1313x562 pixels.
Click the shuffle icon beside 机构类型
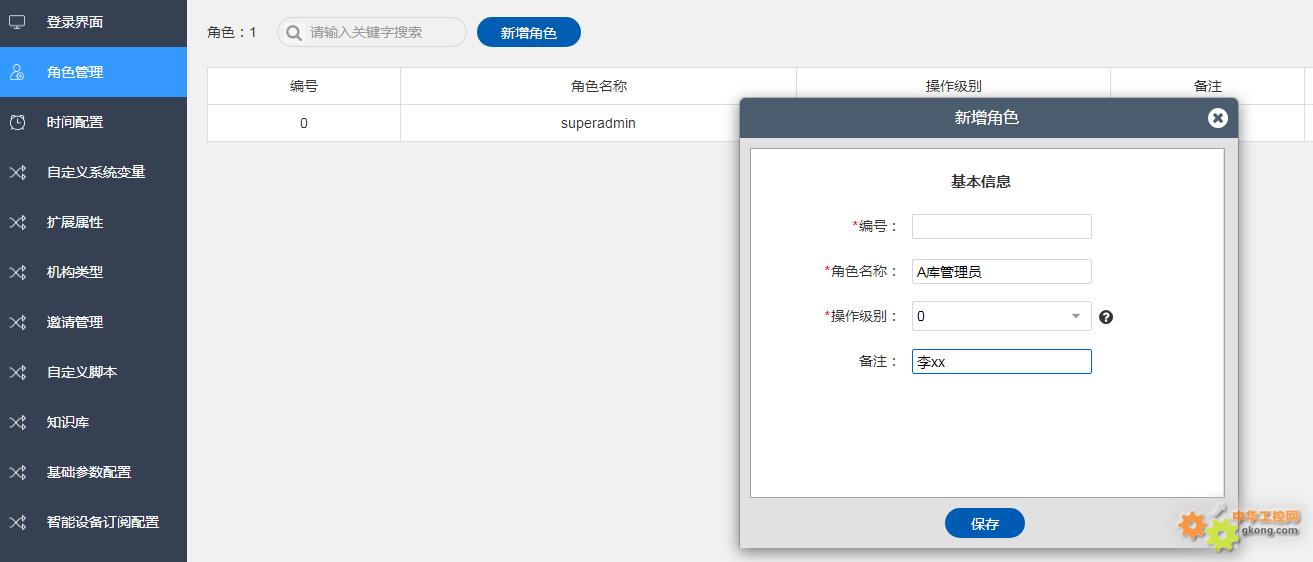17,272
